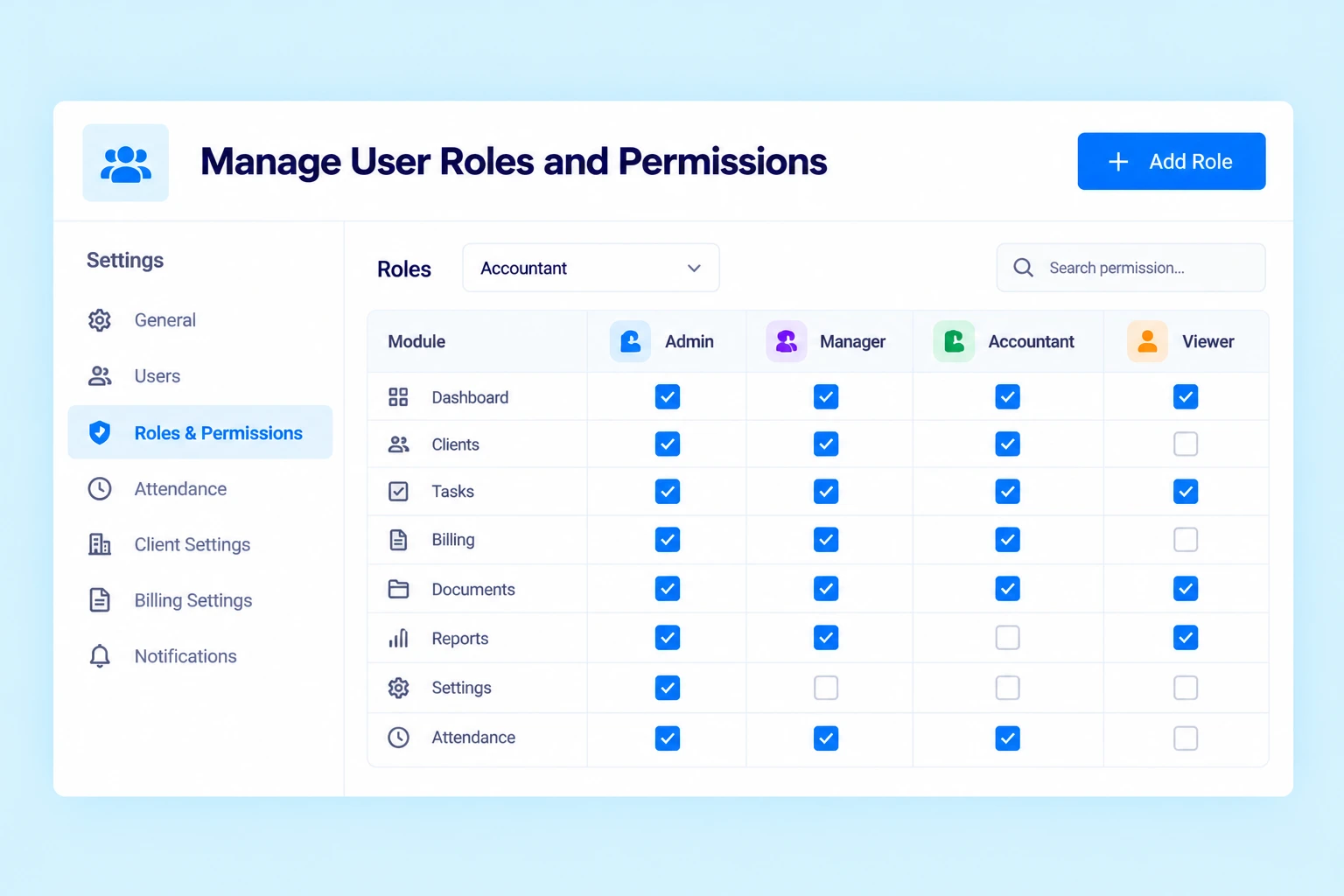Enable Clients permission for Viewer
Image resolution: width=1344 pixels, height=896 pixels.
coord(1186,444)
